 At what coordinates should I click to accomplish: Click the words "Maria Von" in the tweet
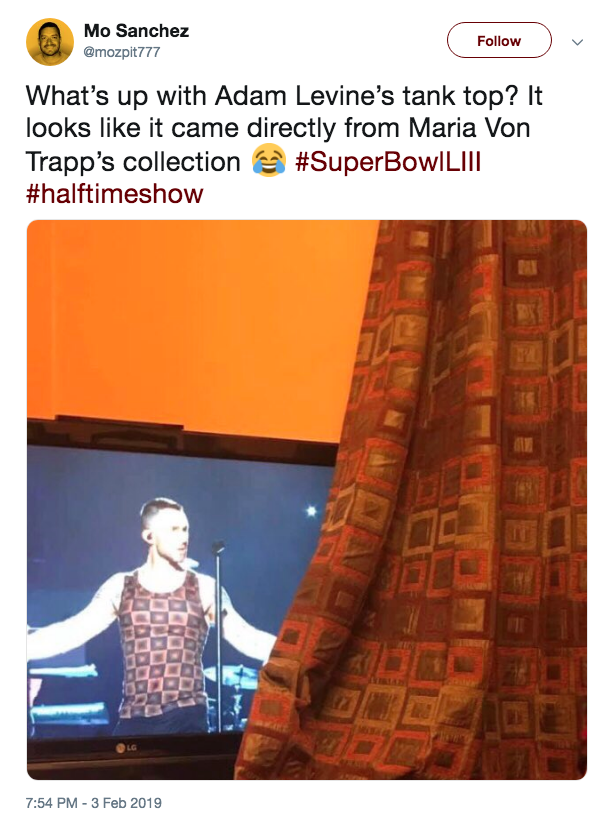pos(469,128)
